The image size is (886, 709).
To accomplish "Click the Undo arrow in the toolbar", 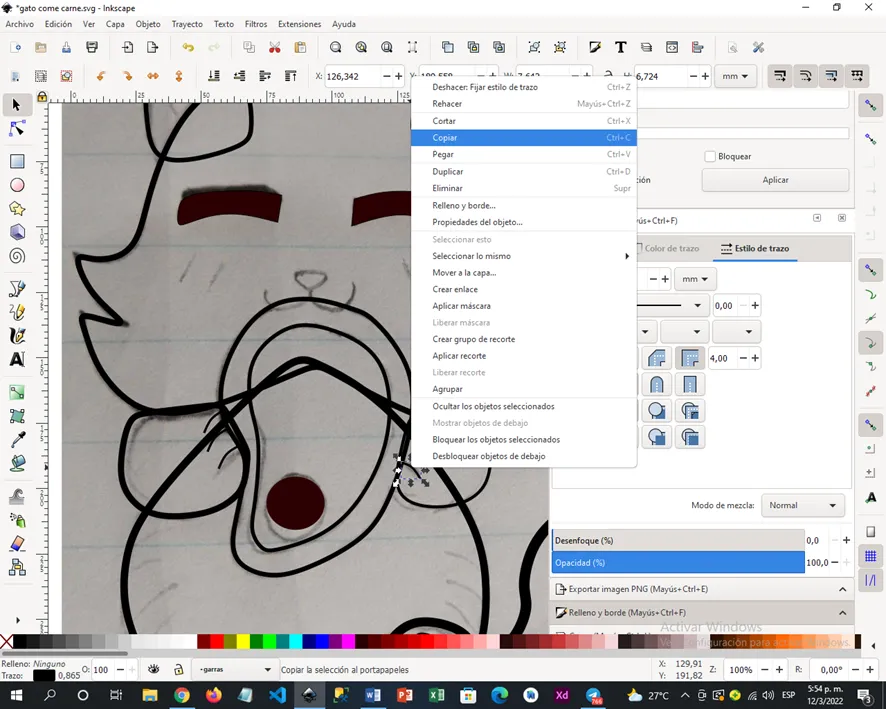I will (188, 47).
